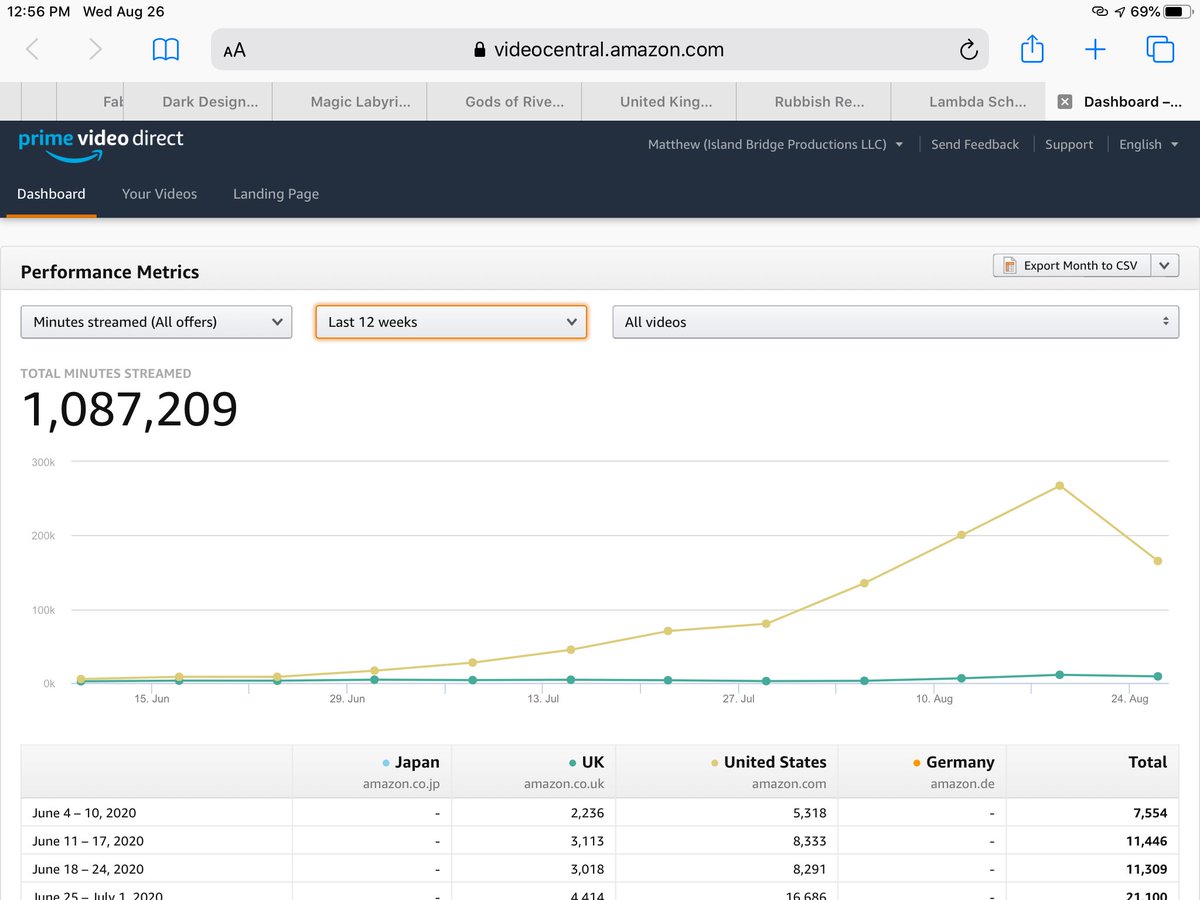Open the Safari share sheet icon
The width and height of the screenshot is (1200, 900).
1032,48
